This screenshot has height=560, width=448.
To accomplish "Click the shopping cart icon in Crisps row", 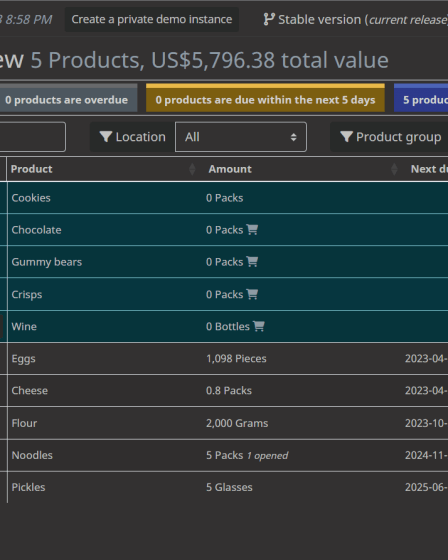I will 252,294.
